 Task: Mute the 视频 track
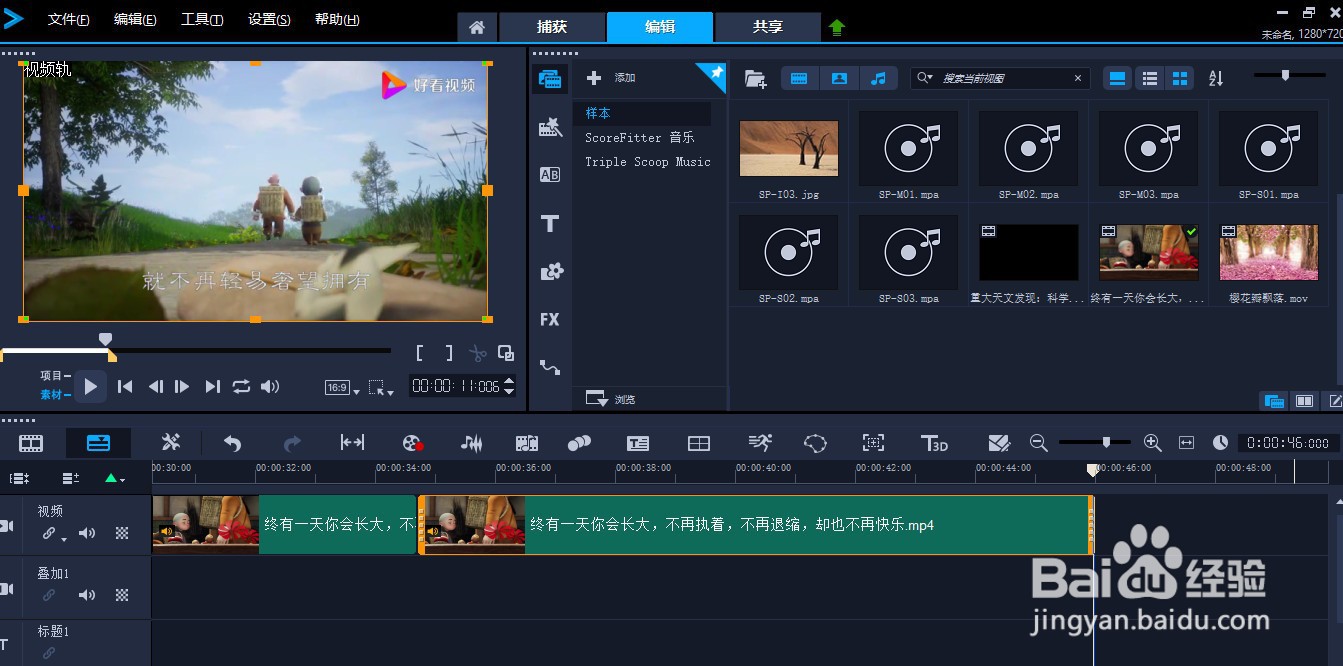coord(87,533)
